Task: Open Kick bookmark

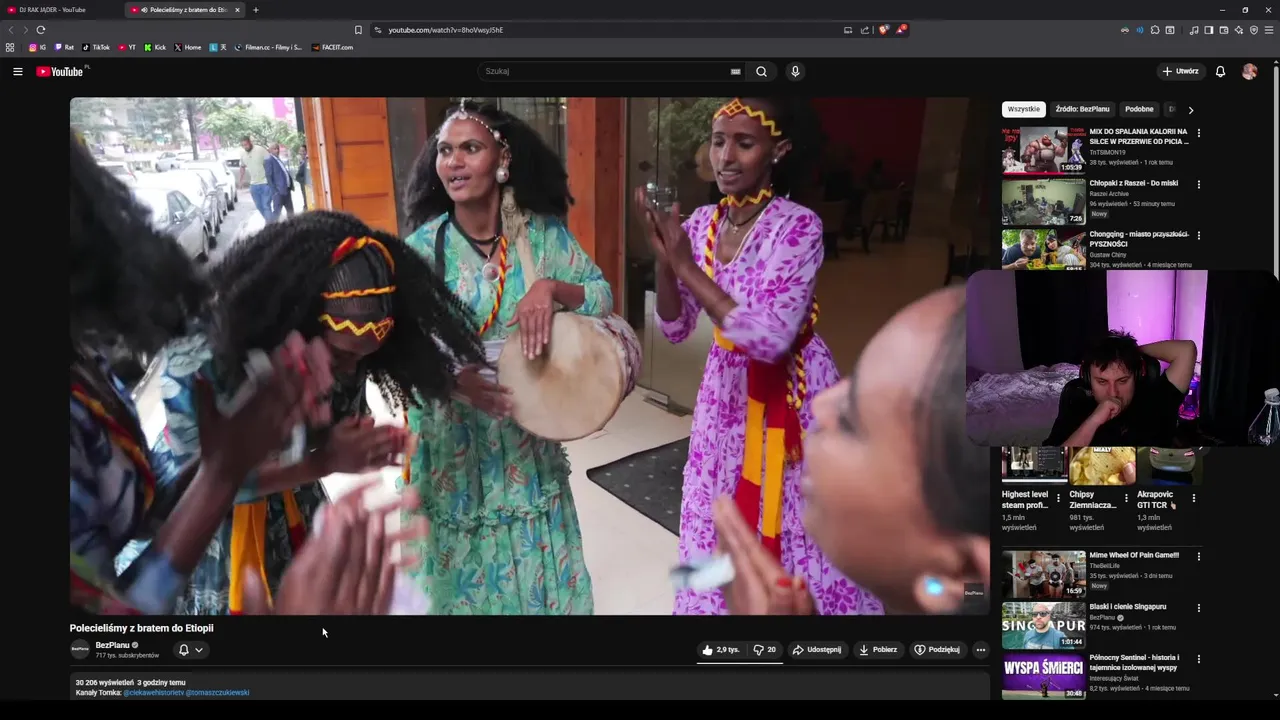Action: point(155,47)
